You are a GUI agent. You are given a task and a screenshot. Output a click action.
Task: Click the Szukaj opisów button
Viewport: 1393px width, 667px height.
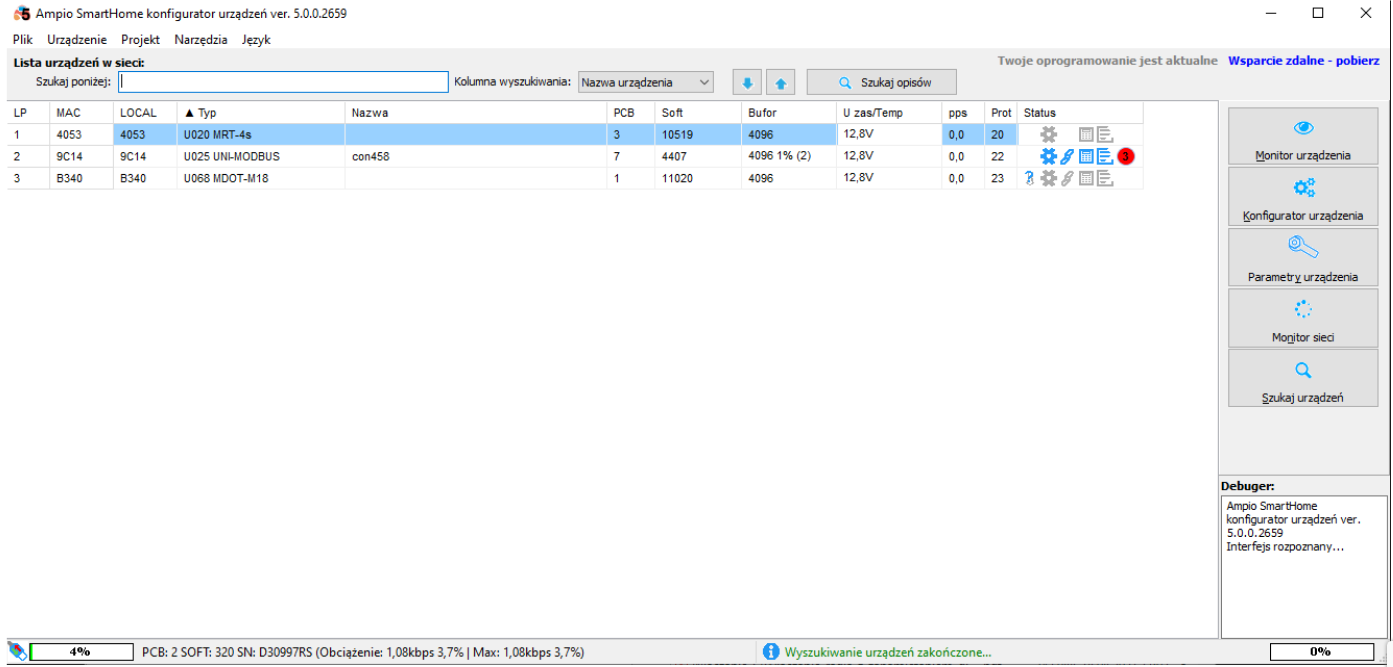tap(882, 82)
